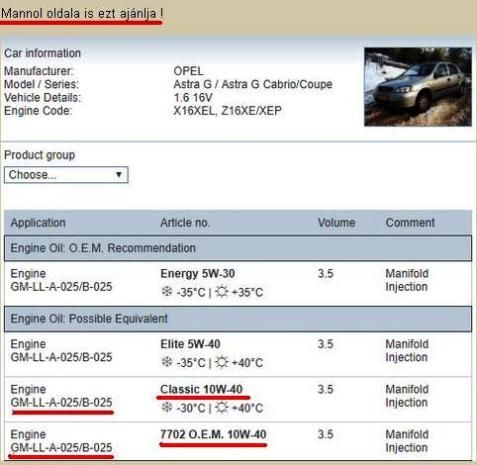Click the manufacturer value OPEL

coord(188,71)
